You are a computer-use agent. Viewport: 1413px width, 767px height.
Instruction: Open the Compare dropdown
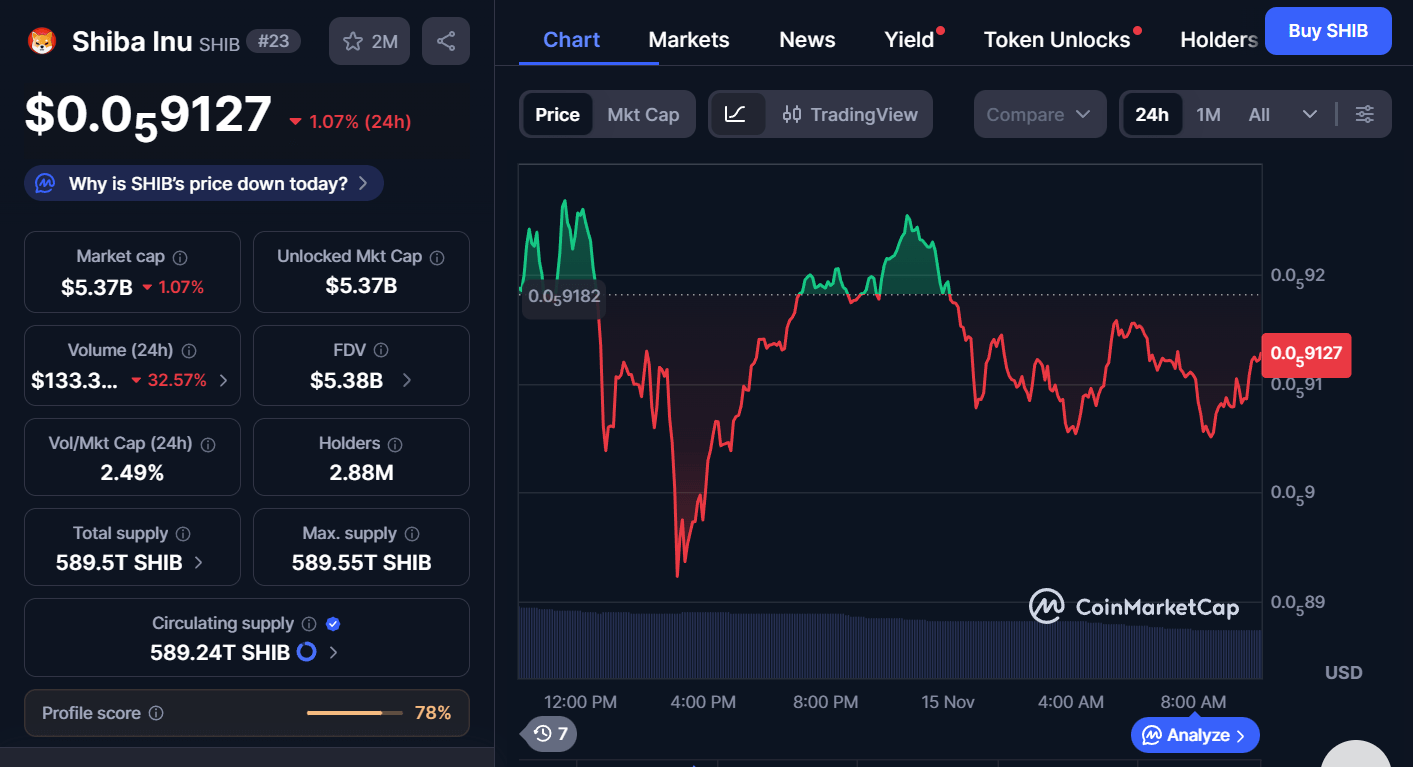1039,114
